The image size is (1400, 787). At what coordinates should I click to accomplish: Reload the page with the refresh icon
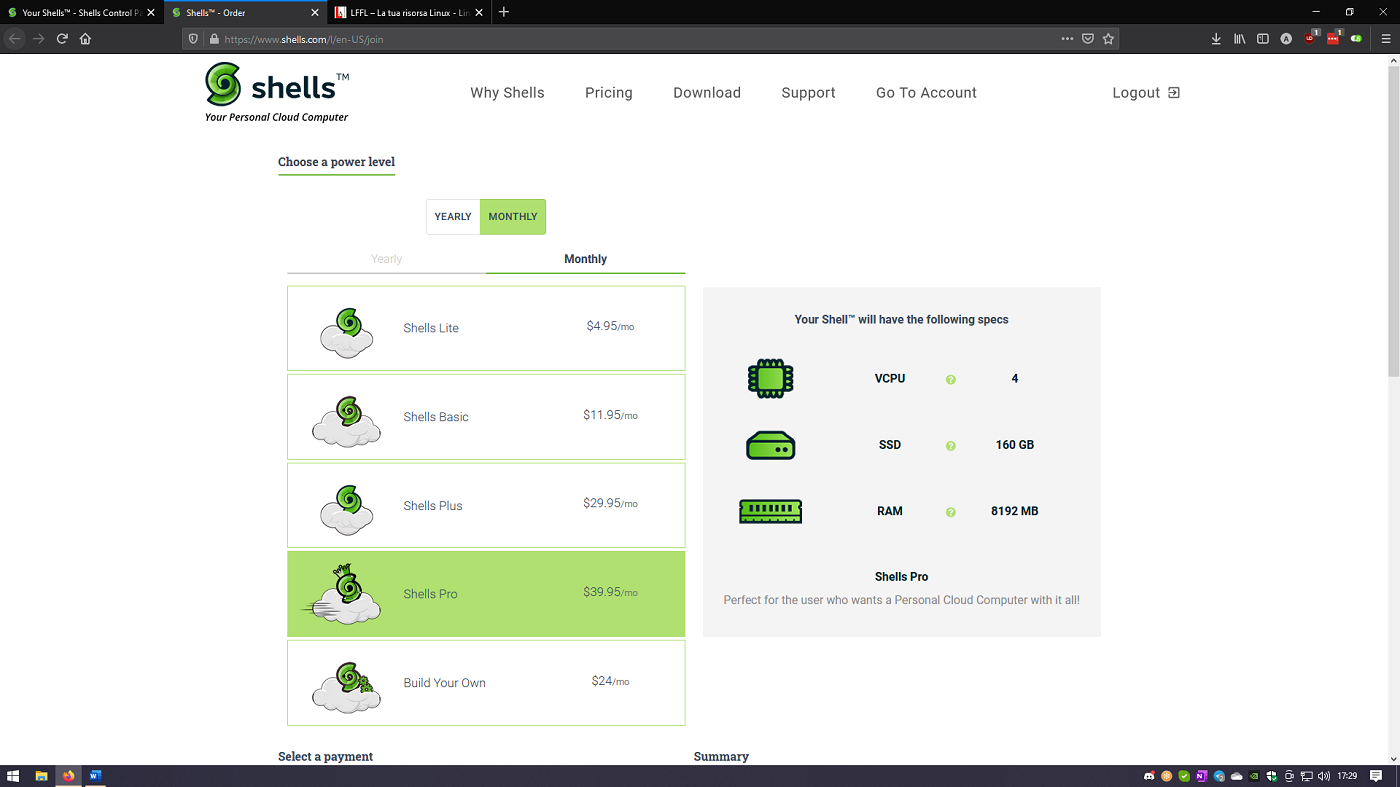point(62,39)
